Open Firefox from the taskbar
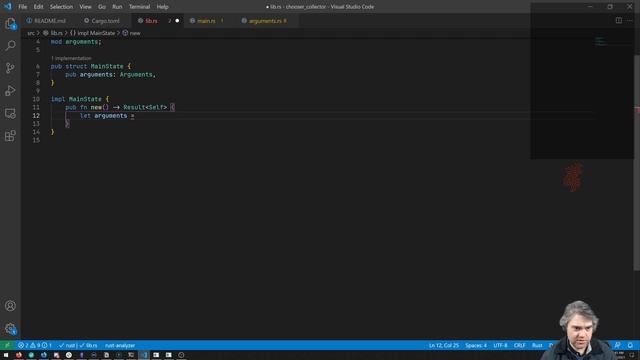This screenshot has height=360, width=640. coord(19,355)
